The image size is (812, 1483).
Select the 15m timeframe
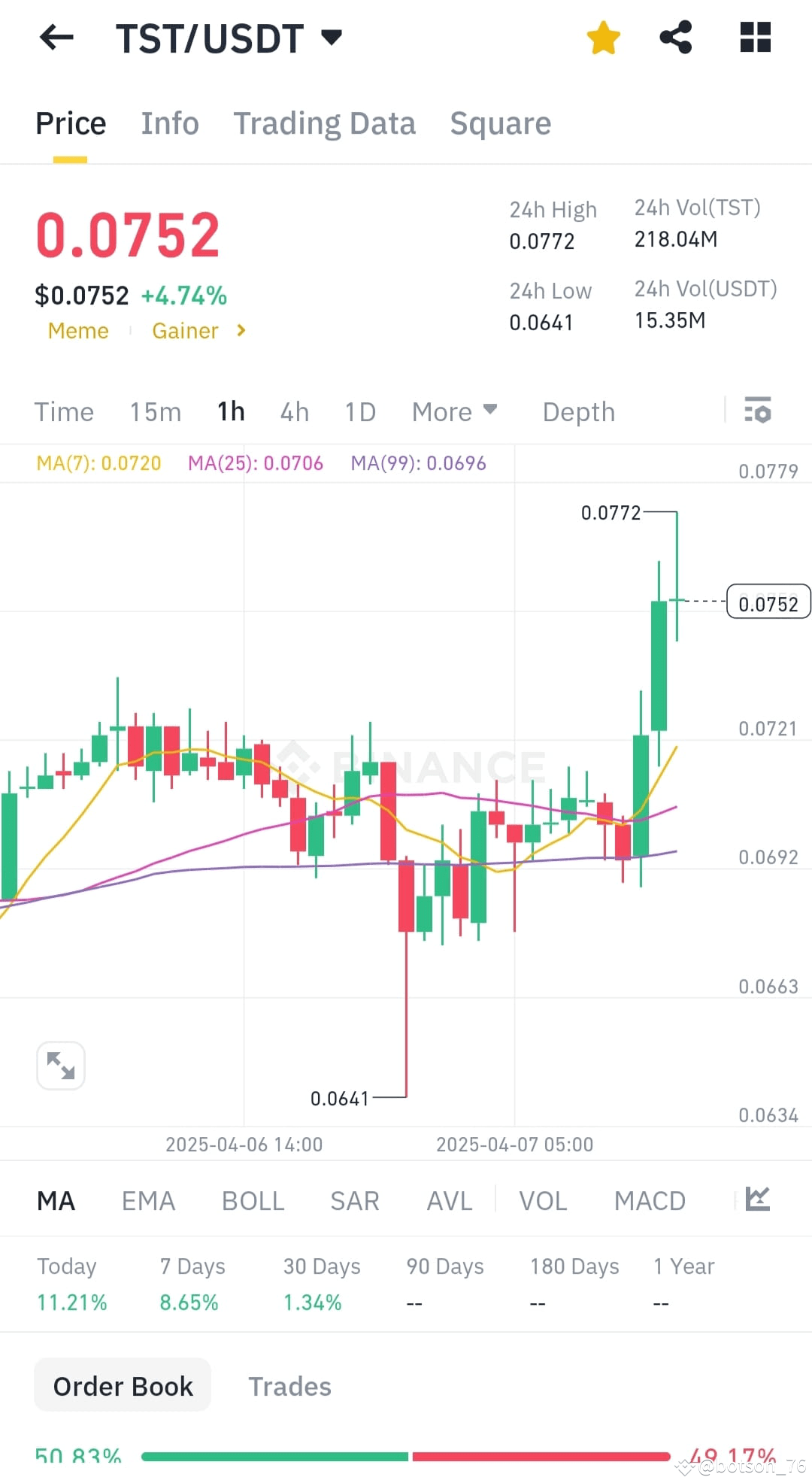[154, 411]
